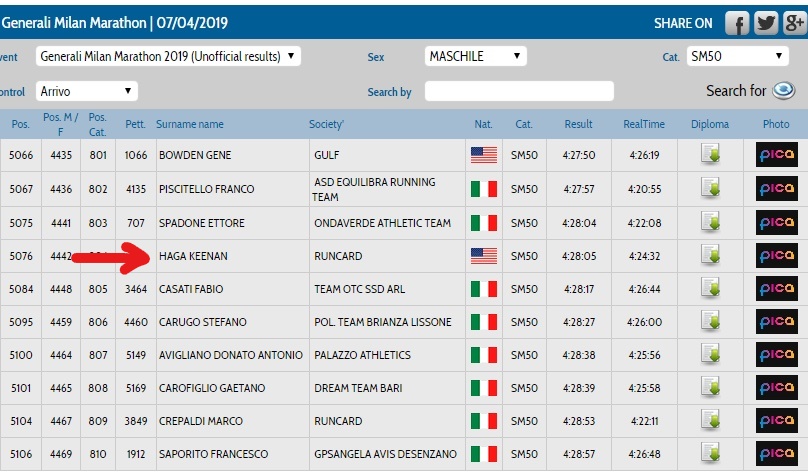
Task: Click bib number 1066
Action: [136, 155]
